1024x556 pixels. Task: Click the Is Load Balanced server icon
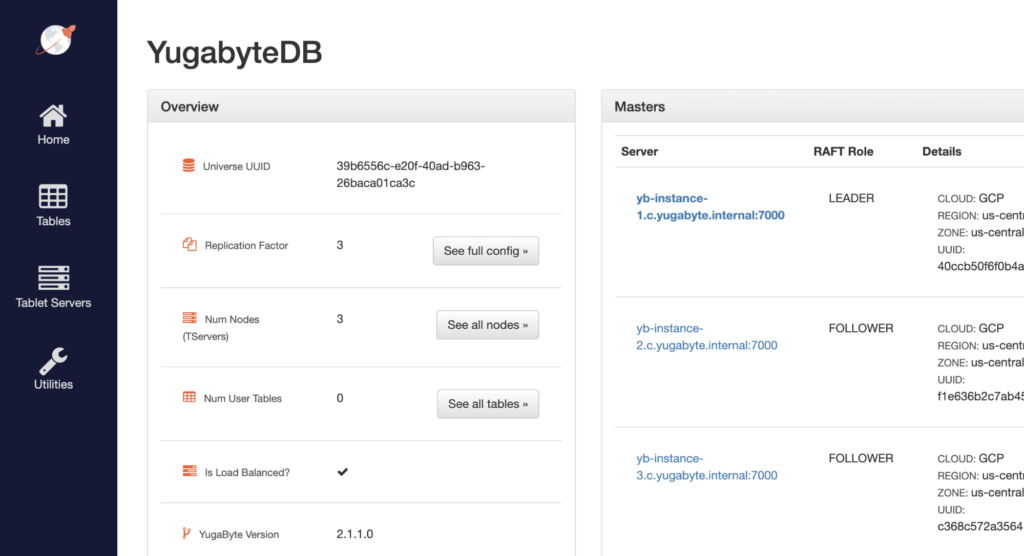[189, 471]
